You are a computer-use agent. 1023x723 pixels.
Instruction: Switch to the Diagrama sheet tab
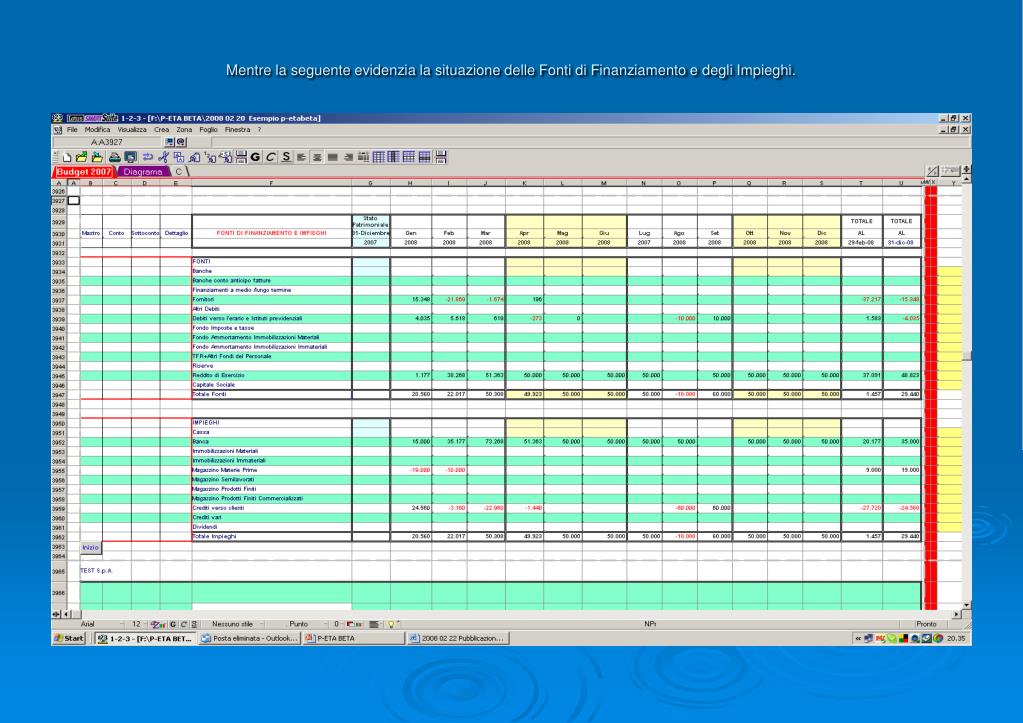pyautogui.click(x=142, y=172)
